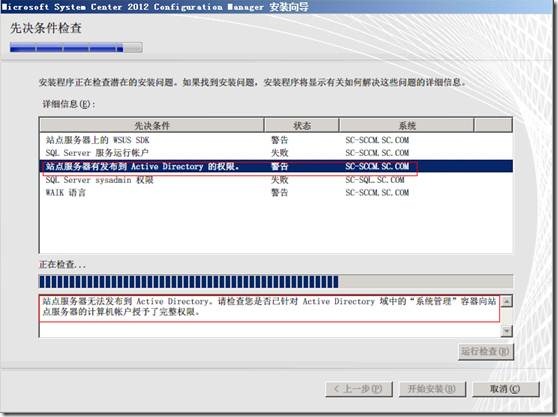Click the 失败 status of sysadmin 权限 row
This screenshot has height=417, width=558.
280,180
